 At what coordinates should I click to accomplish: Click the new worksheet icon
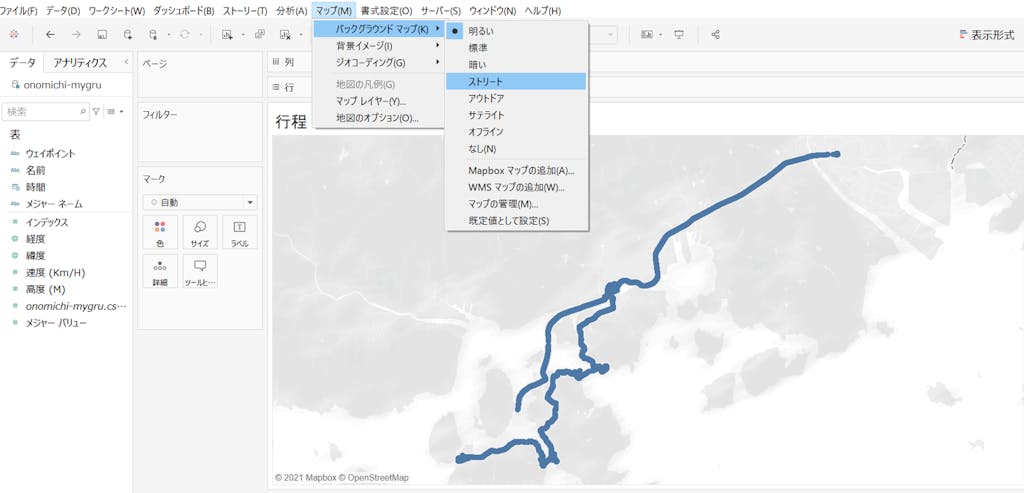[x=228, y=35]
